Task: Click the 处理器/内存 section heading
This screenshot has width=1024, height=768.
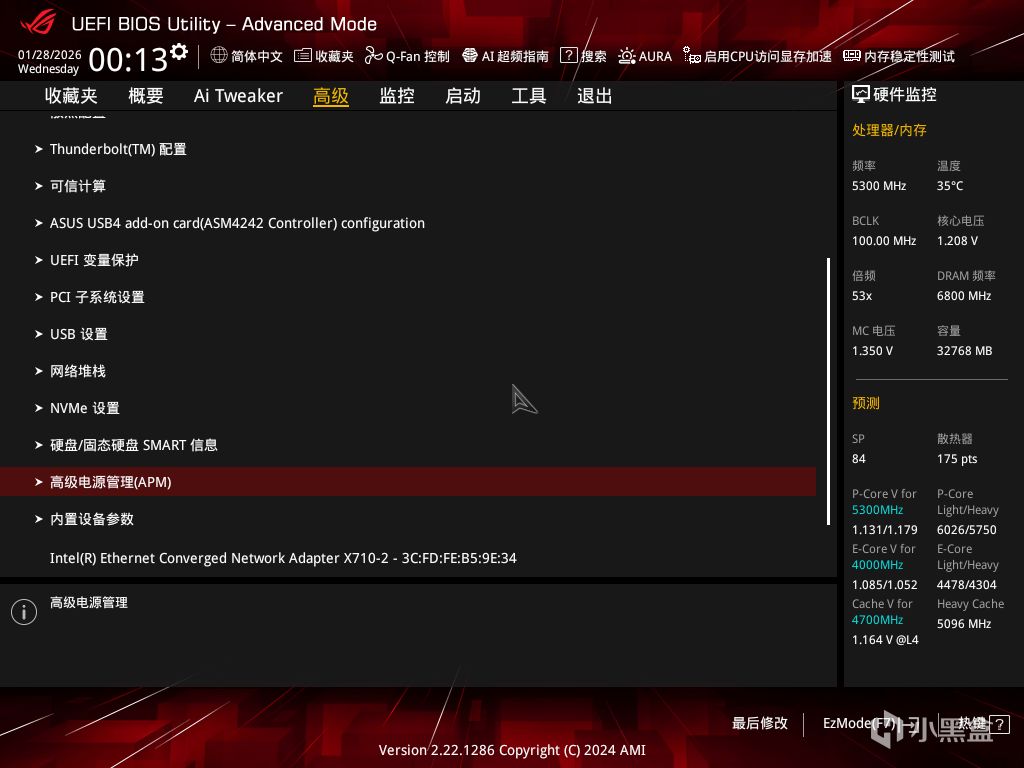Action: [889, 130]
